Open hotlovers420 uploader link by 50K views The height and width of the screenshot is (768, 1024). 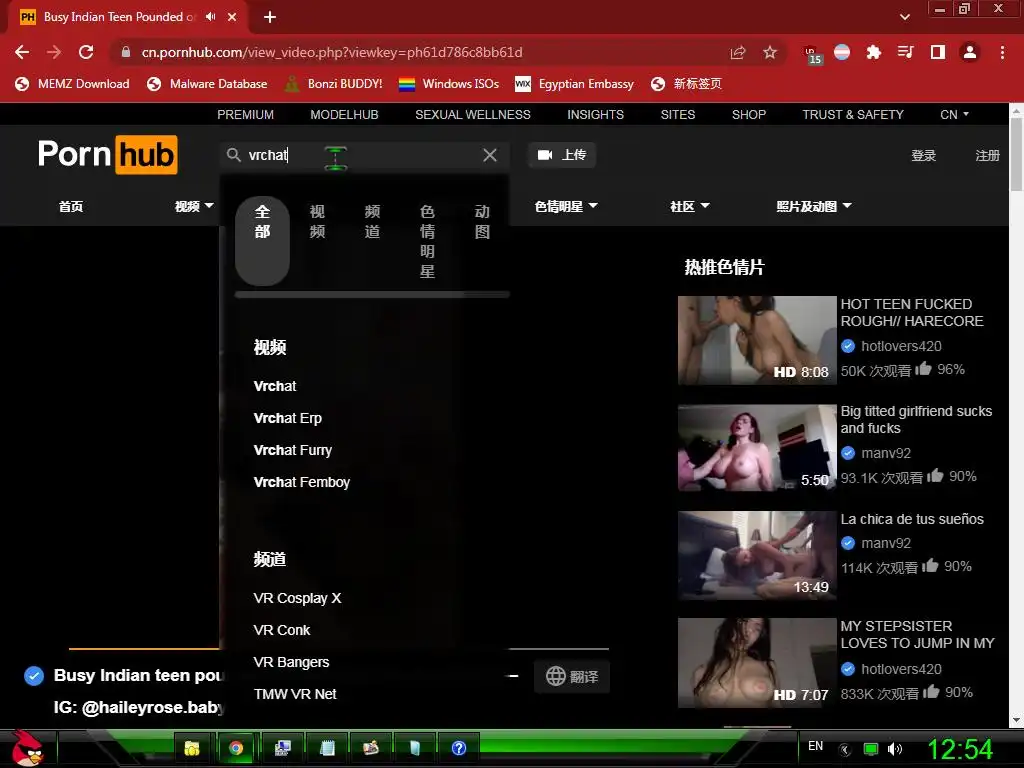pos(901,346)
